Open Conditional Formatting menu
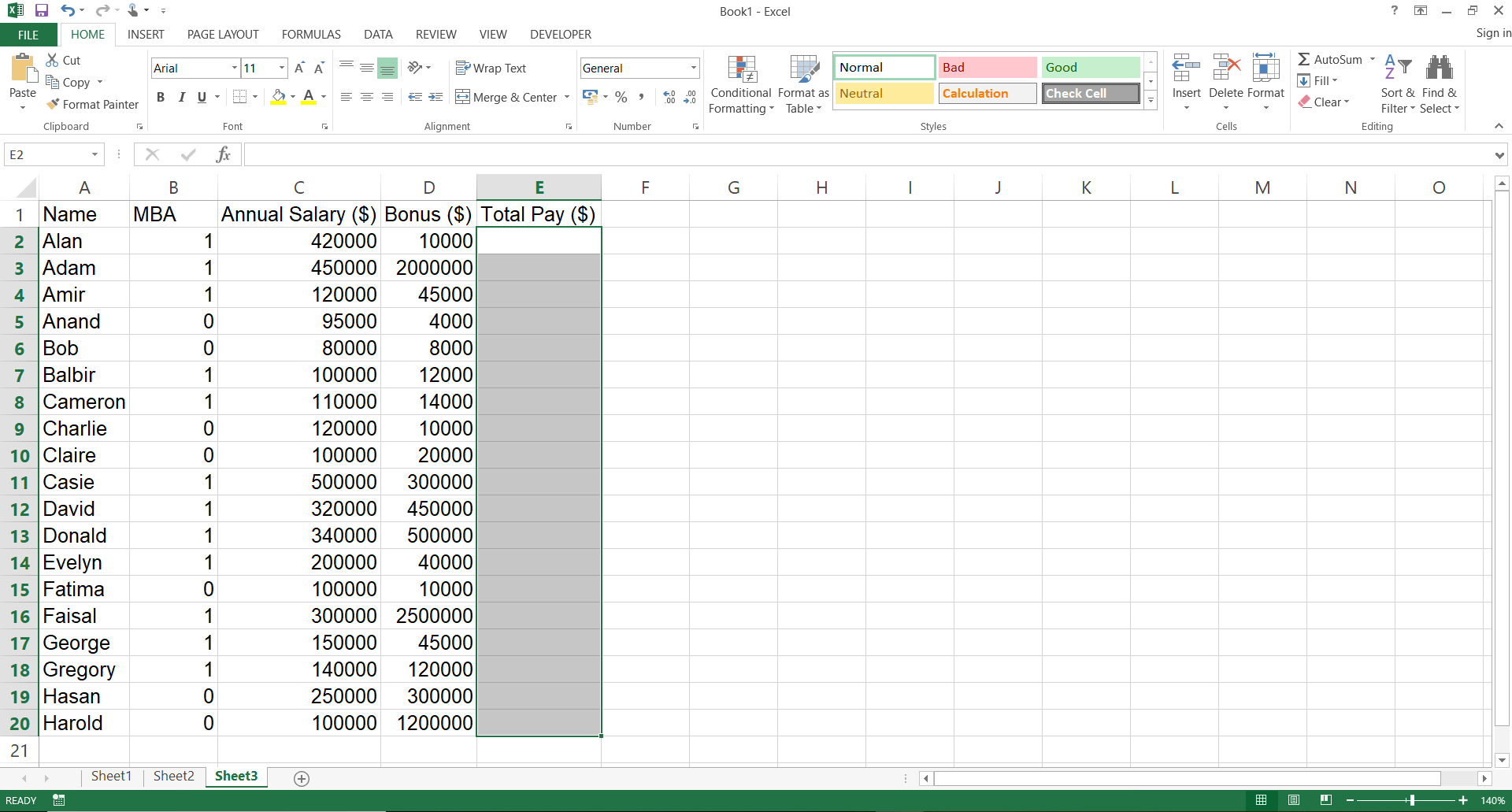The height and width of the screenshot is (812, 1512). pos(741,85)
